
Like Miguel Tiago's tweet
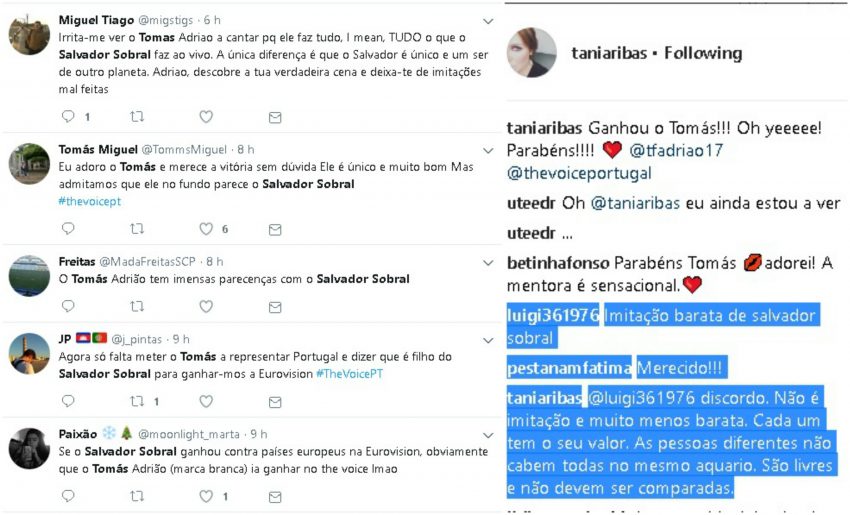206,116
